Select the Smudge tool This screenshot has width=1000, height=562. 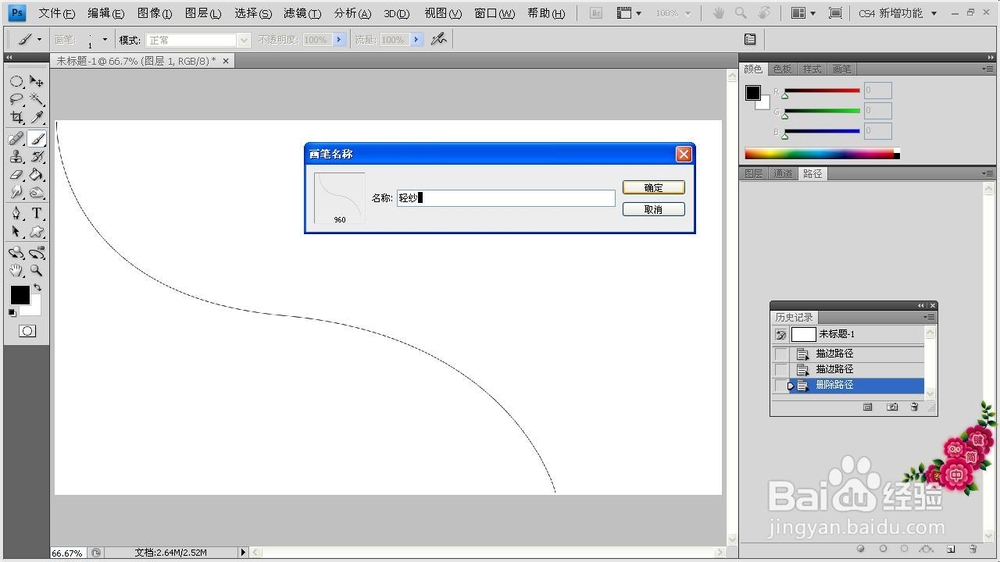pos(17,192)
